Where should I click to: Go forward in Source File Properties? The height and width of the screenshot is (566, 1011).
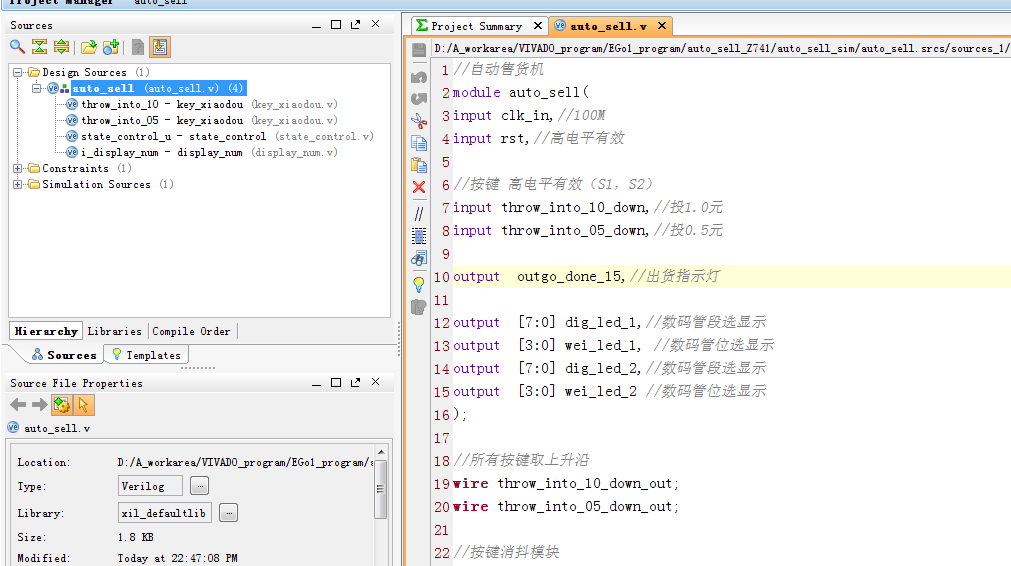click(x=39, y=404)
